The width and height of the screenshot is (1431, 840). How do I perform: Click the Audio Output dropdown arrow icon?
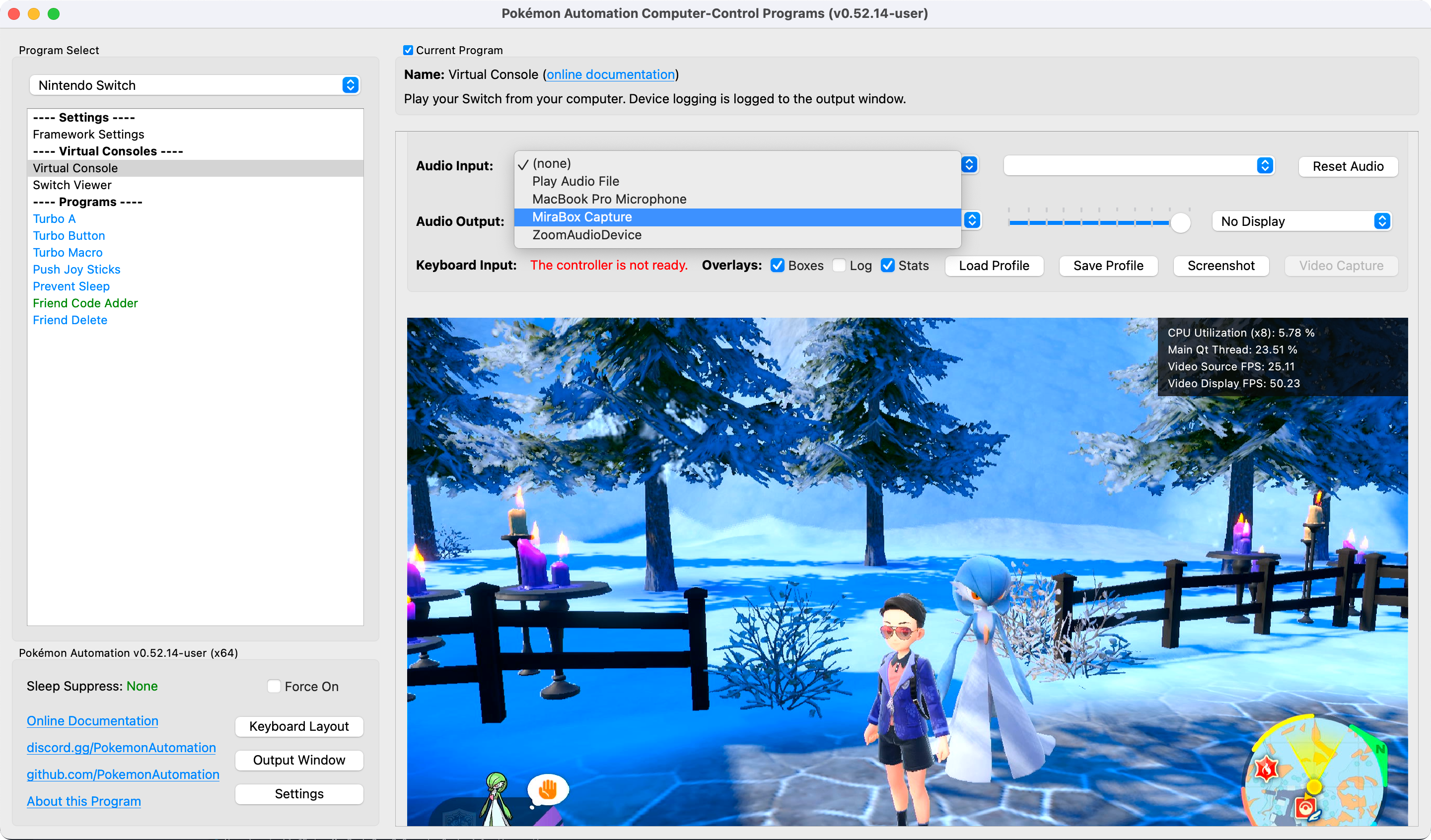click(x=972, y=220)
